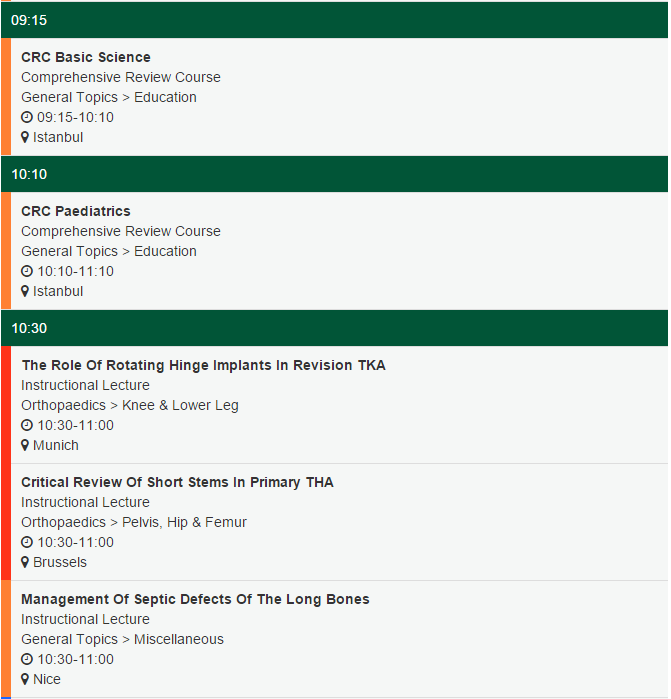Screen dimensions: 671x699
Task: Click the location pin under CRC Paediatrics
Action: coord(25,291)
